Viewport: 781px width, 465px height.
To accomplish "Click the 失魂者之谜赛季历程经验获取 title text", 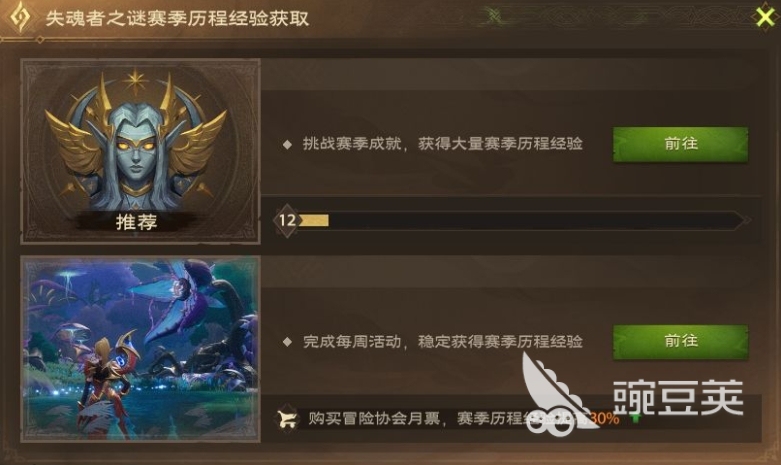I will coord(177,18).
